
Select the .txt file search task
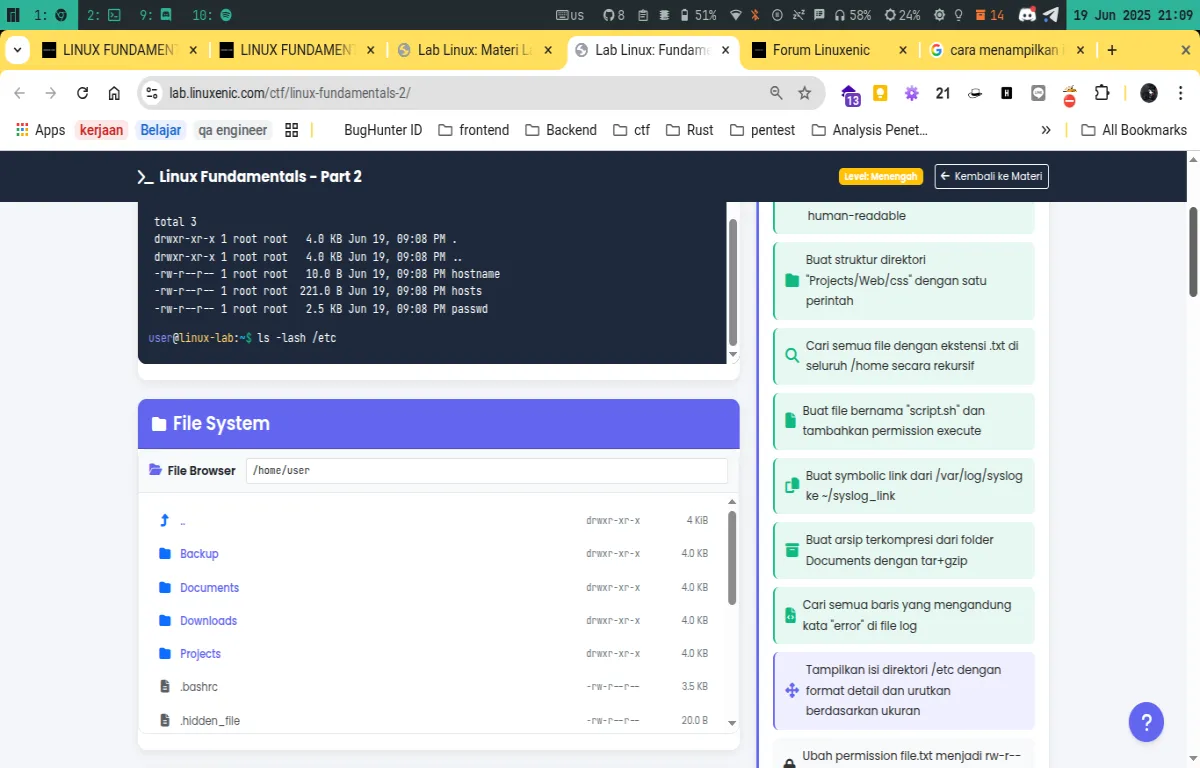click(904, 355)
